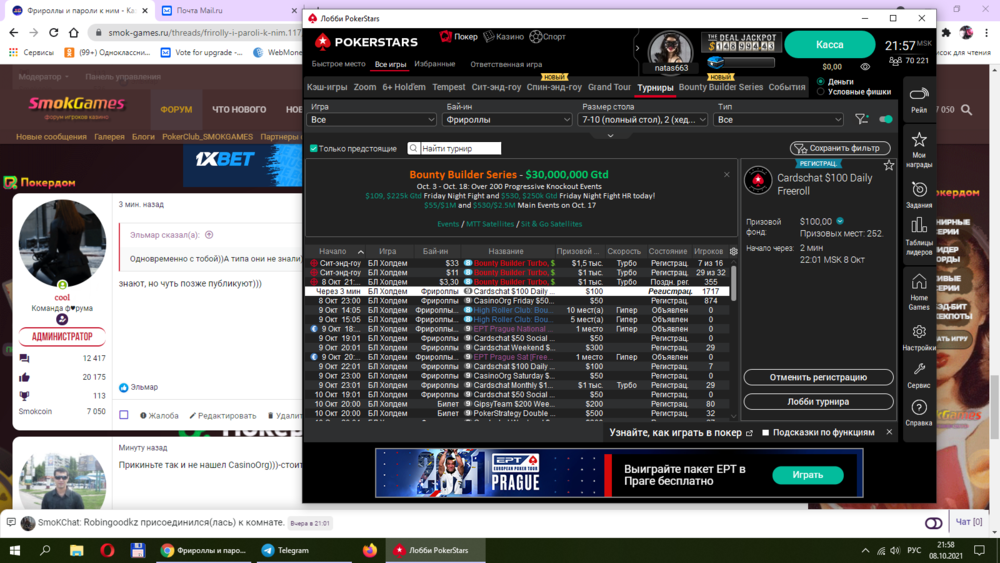This screenshot has width=1000, height=563.
Task: Select CasinoOrg Friday $50 tournament row
Action: point(518,300)
